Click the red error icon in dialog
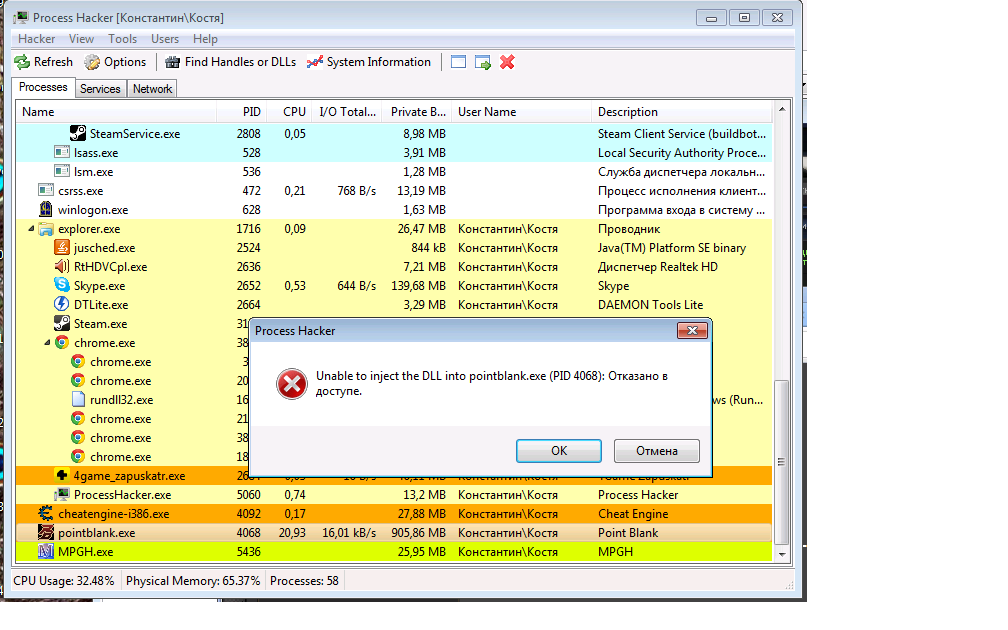 [x=292, y=384]
